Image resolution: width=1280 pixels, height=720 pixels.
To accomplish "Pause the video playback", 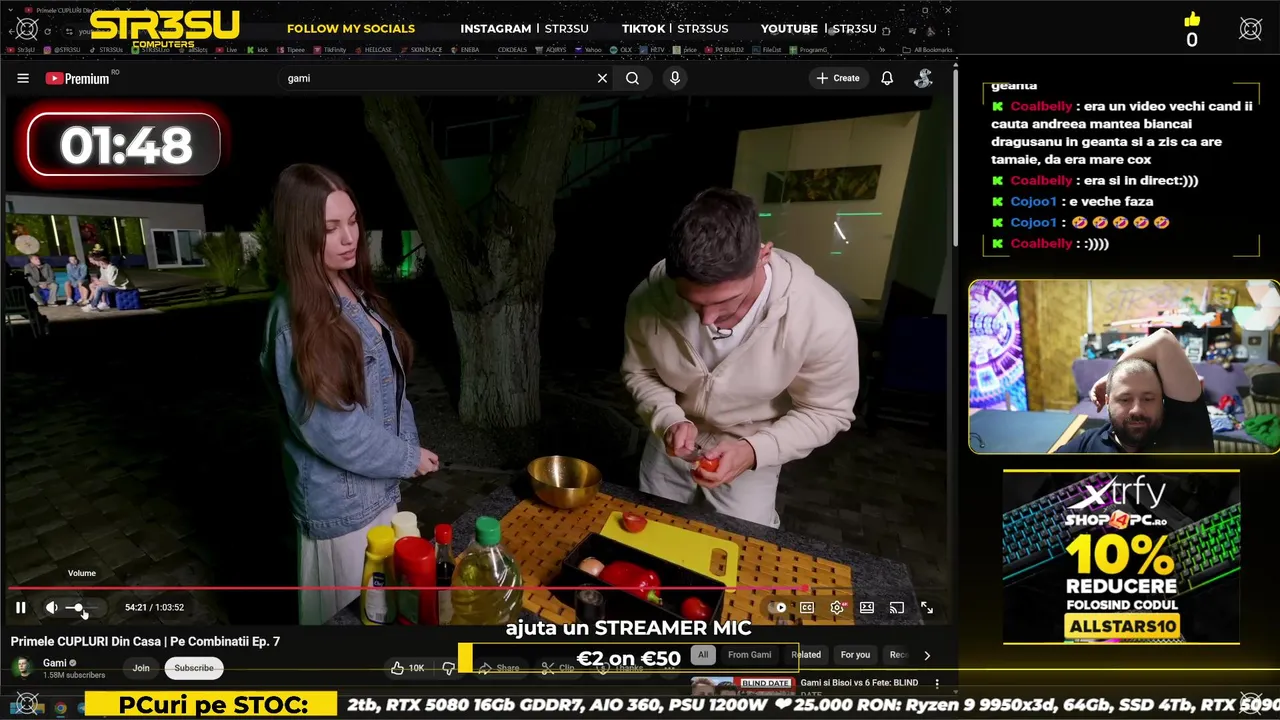I will [x=20, y=607].
